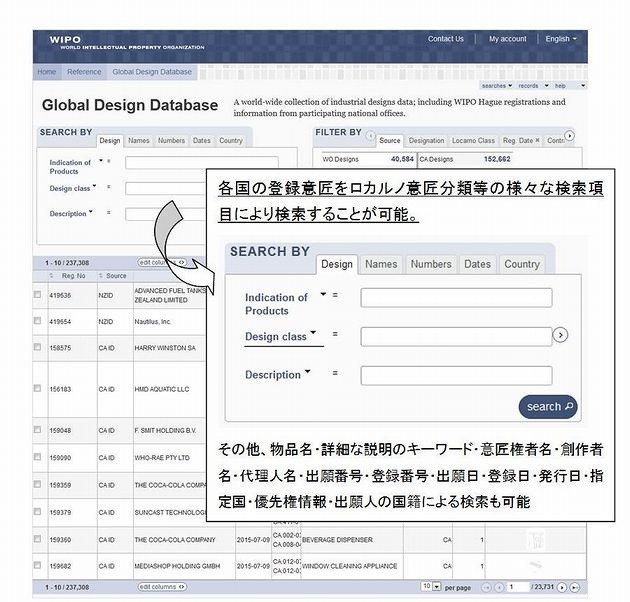
Task: Open the Designation filter tab
Action: [x=426, y=141]
